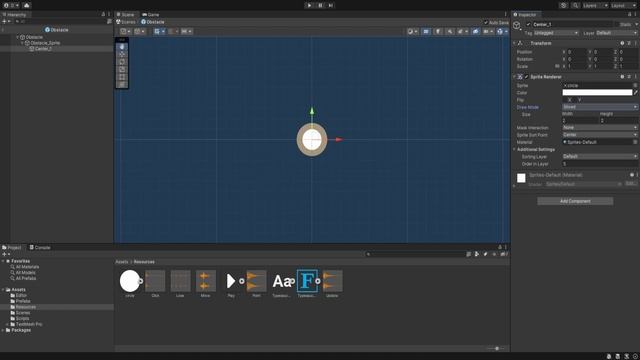Open the tool handle position Center dropdown
Screen dimensions: 640x360
pyautogui.click(x=125, y=31)
